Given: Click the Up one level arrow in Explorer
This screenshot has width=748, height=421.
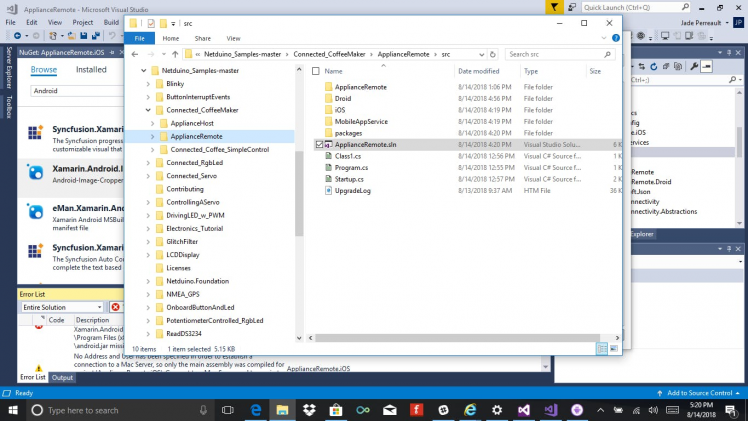Looking at the screenshot, I should pos(176,54).
